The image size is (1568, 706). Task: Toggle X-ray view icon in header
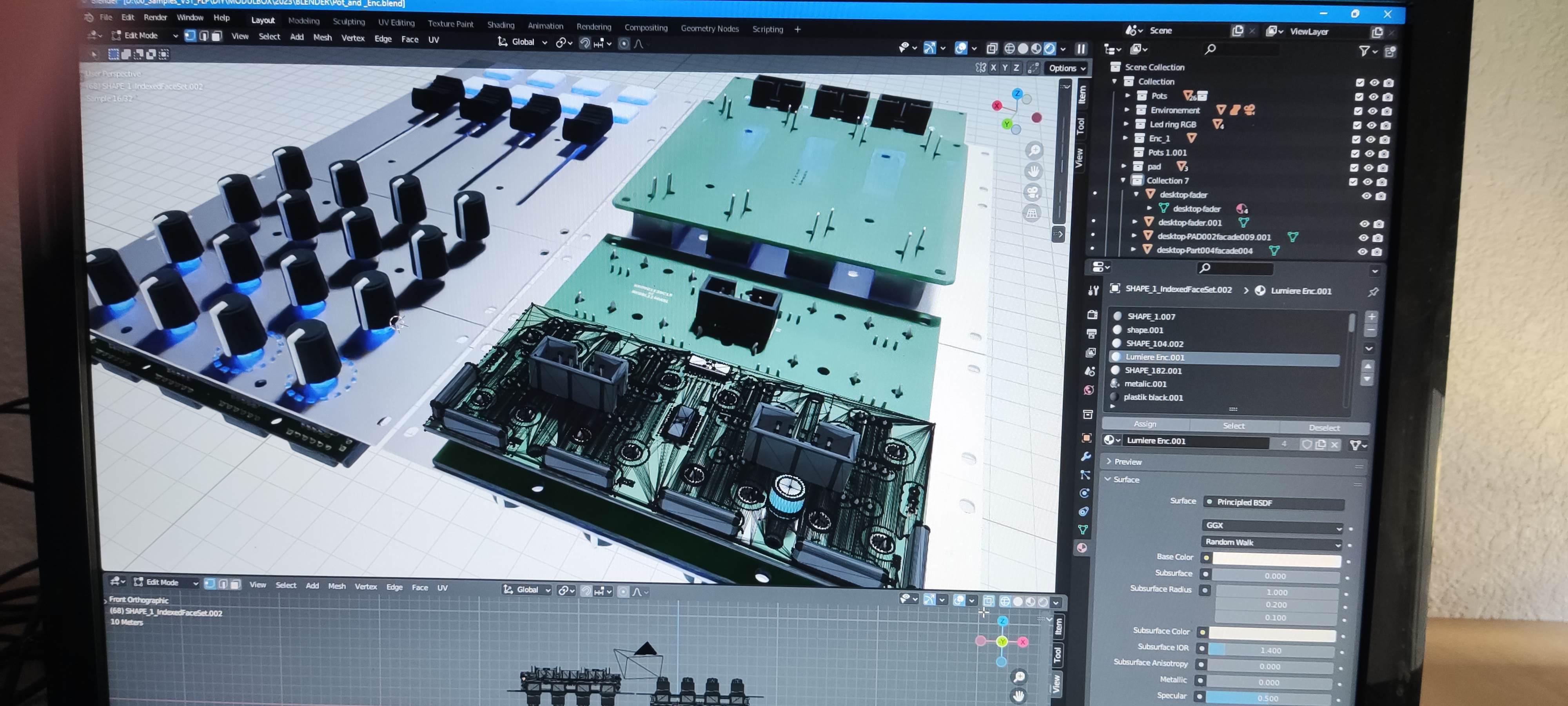click(x=992, y=48)
